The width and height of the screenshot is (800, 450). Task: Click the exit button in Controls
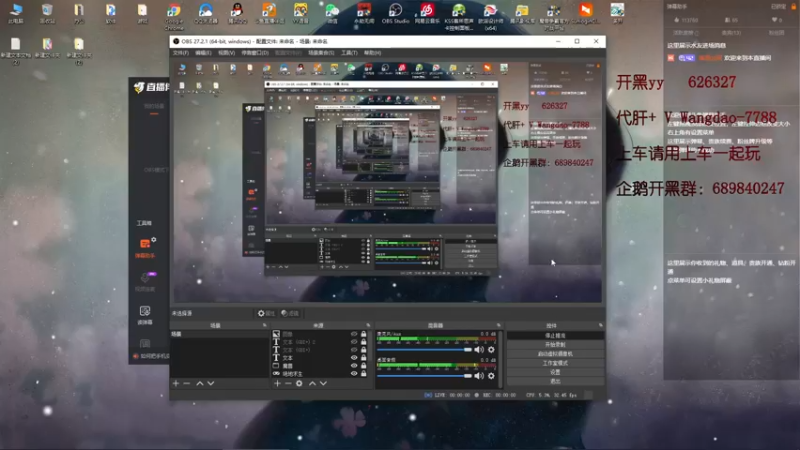pyautogui.click(x=555, y=381)
